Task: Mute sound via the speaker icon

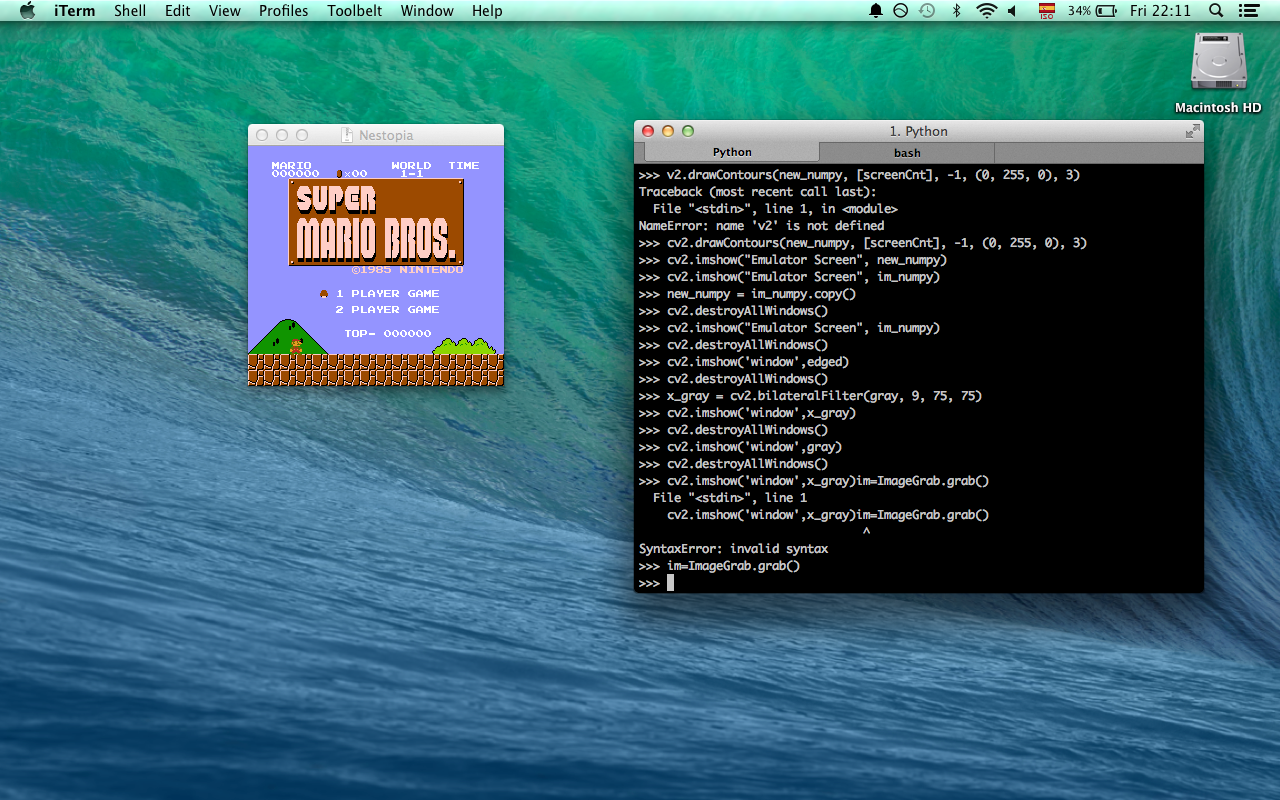Action: pyautogui.click(x=1012, y=11)
